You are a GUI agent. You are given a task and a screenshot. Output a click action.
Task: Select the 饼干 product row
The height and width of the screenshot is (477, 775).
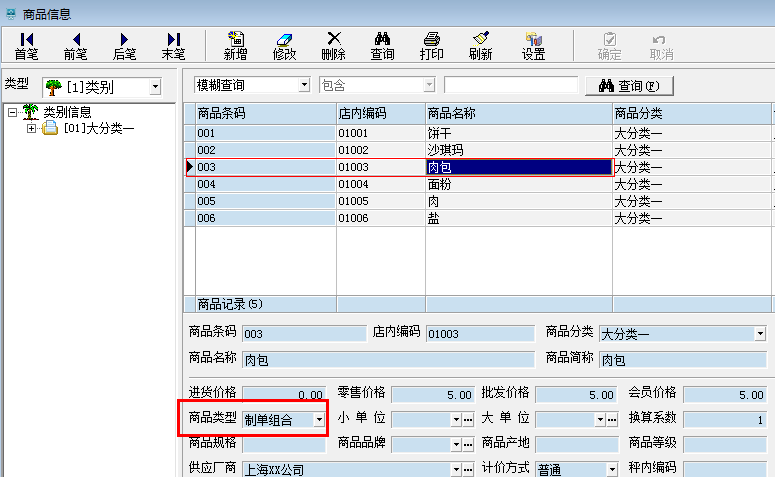coord(478,133)
